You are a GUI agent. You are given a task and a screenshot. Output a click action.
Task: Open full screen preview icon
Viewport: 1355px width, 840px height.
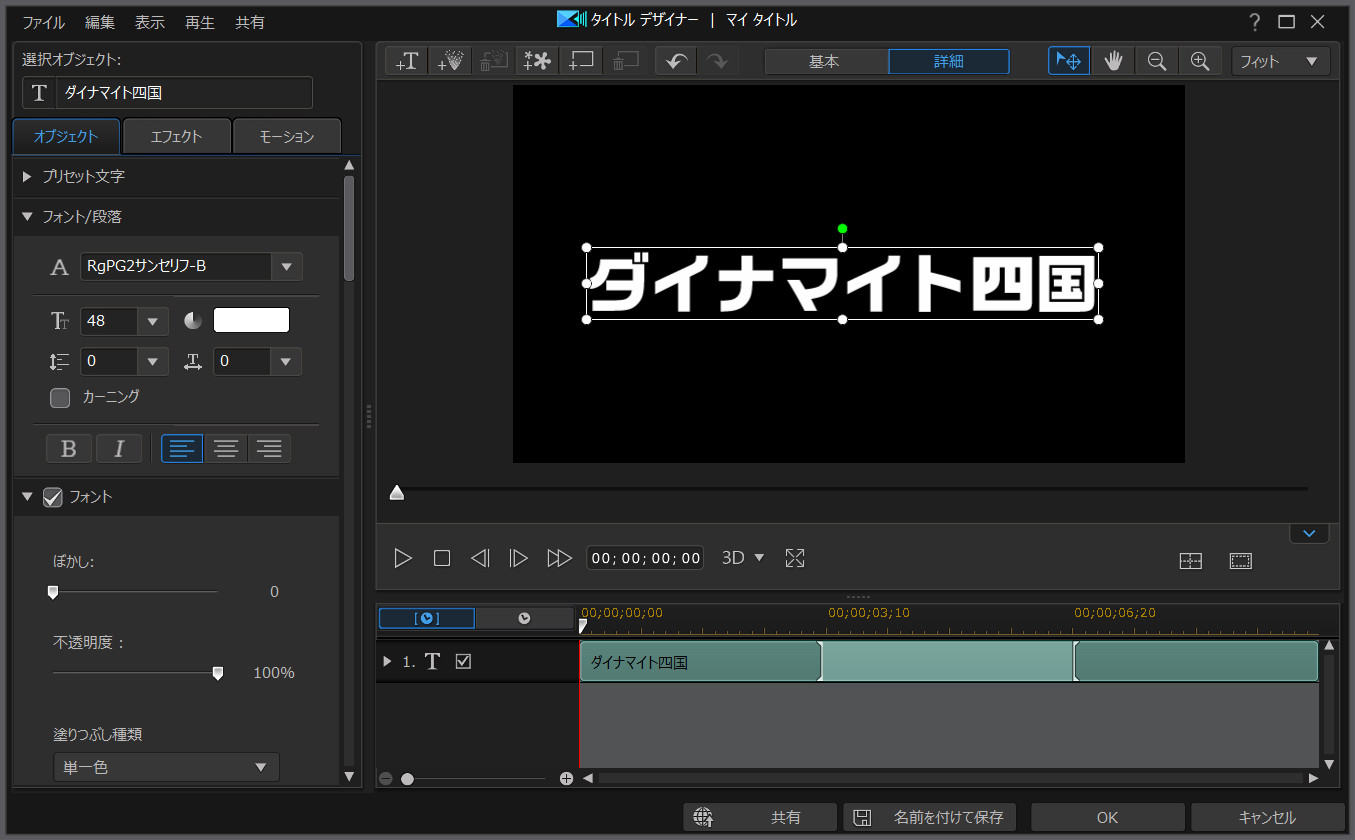(x=795, y=558)
